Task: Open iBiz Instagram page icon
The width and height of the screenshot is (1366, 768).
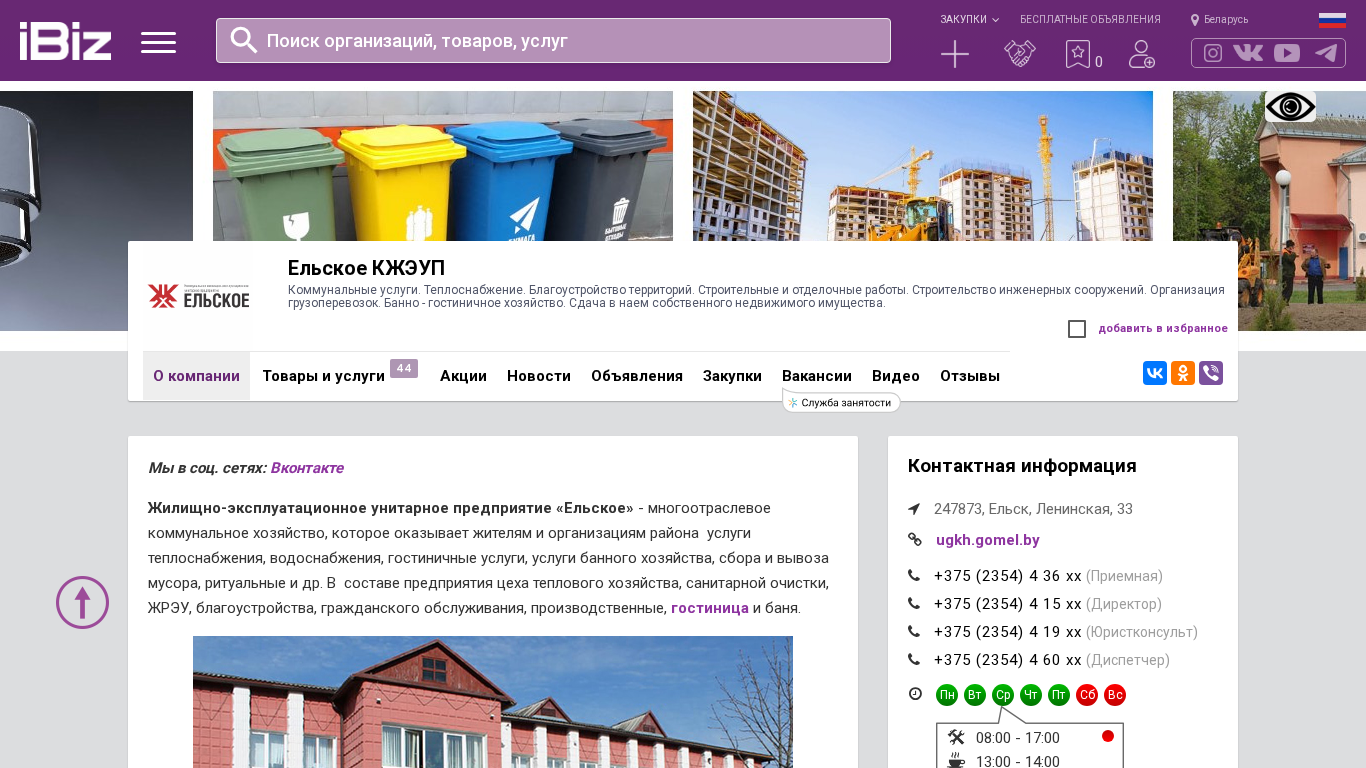Action: 1213,53
